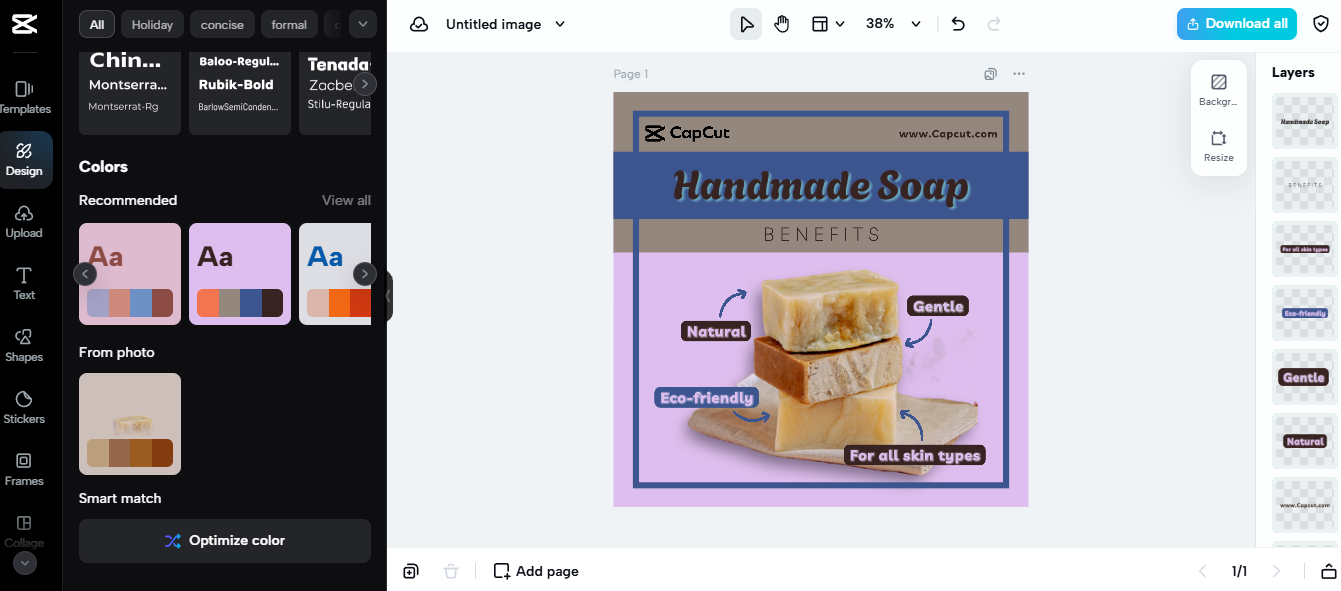Screen dimensions: 1341x591
Task: Open the layout grid options
Action: click(x=827, y=24)
